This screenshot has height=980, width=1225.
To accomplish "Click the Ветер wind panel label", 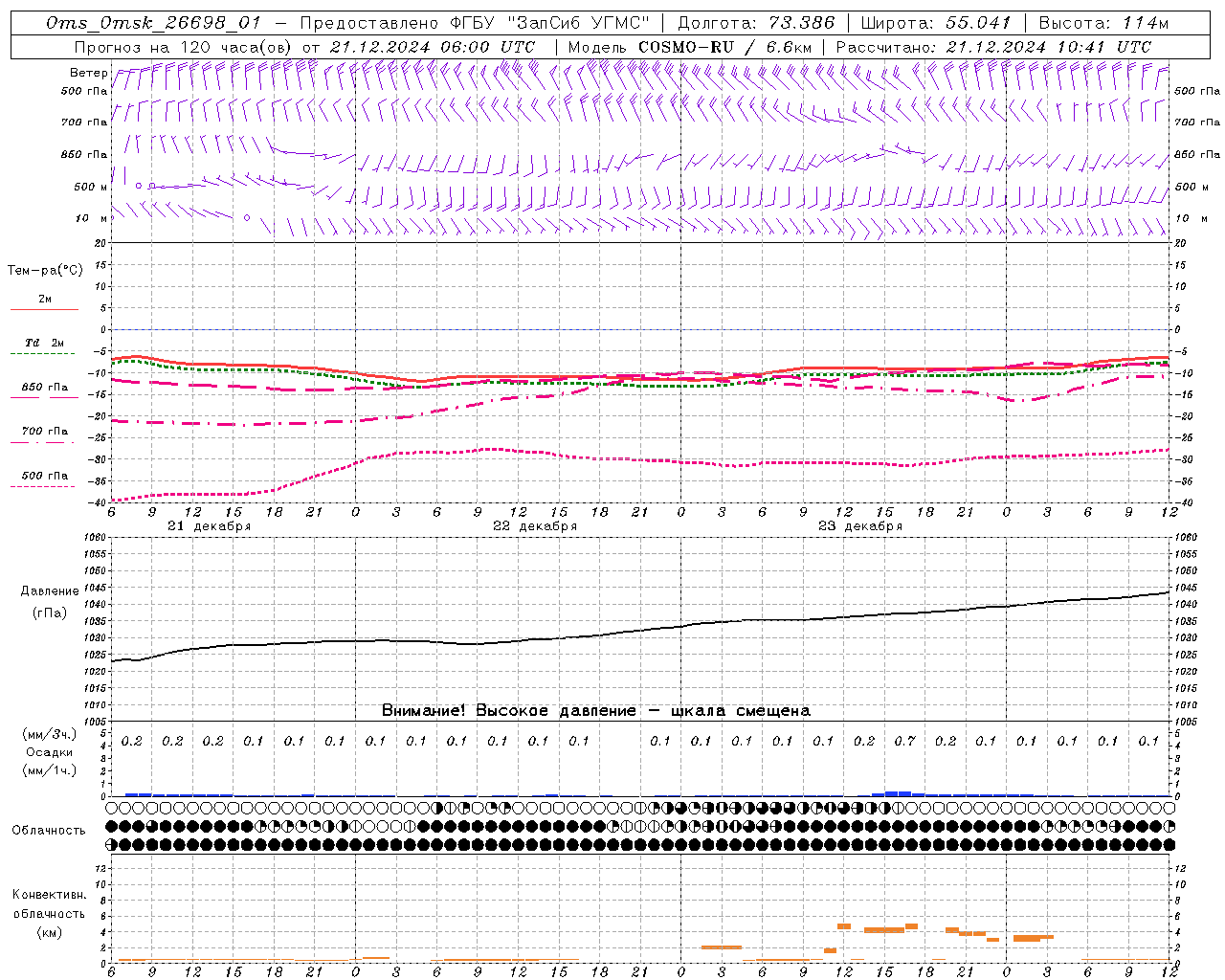I will tap(88, 73).
